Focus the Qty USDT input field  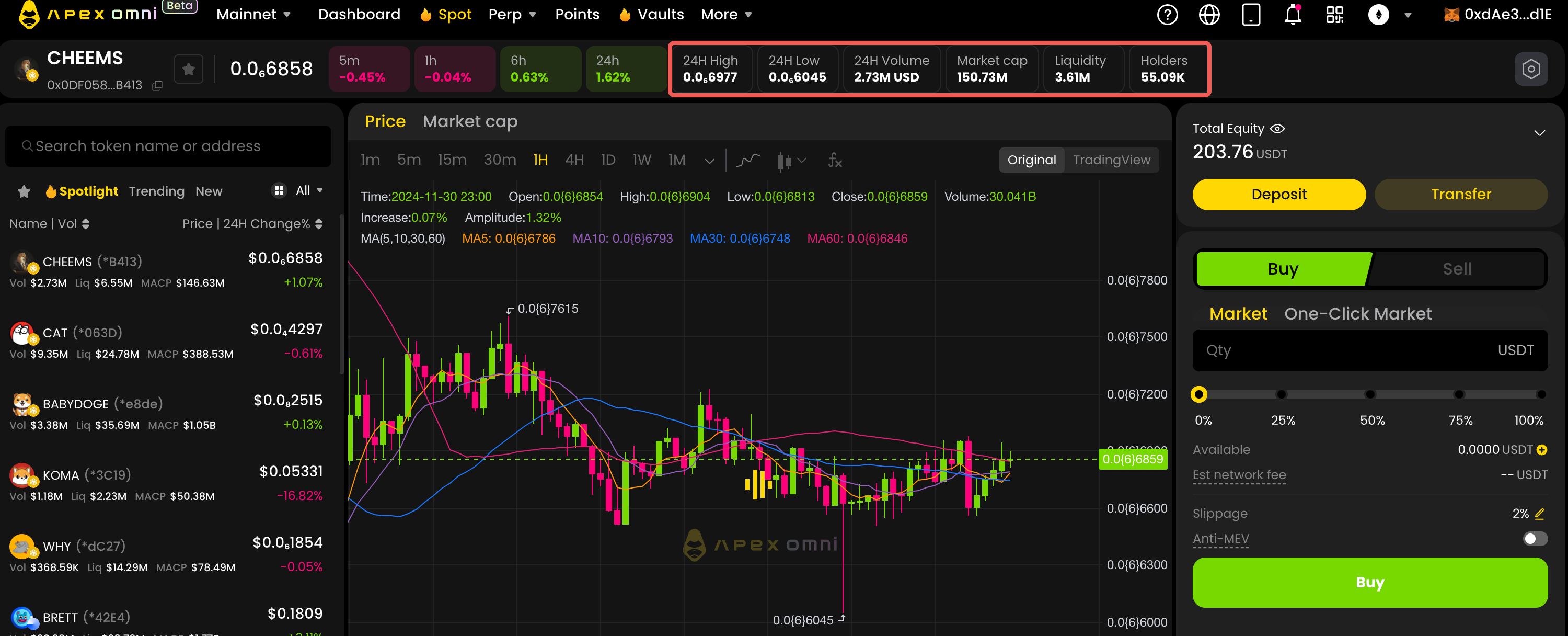(x=1369, y=350)
